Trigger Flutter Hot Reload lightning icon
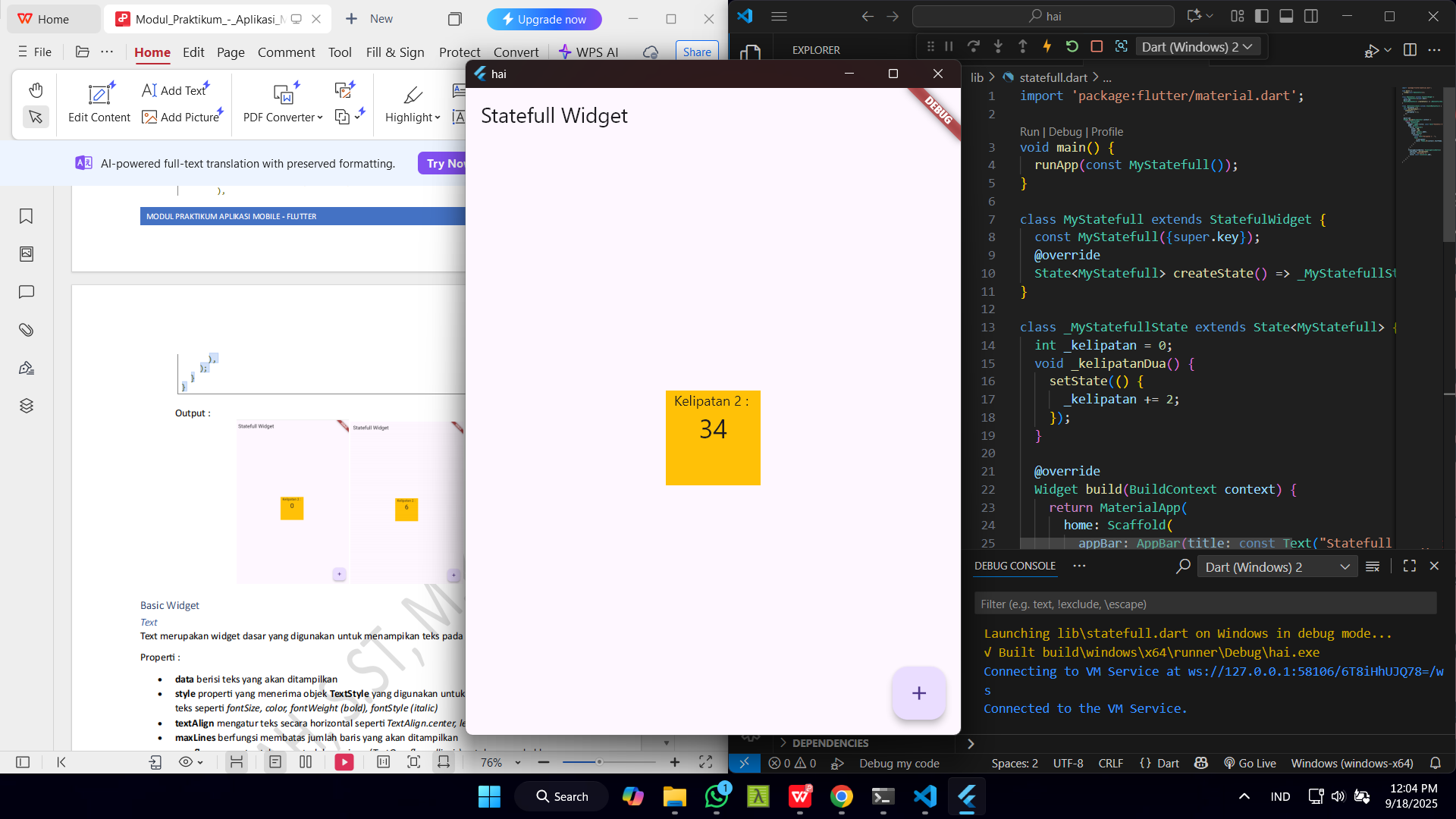1456x819 pixels. click(1047, 47)
